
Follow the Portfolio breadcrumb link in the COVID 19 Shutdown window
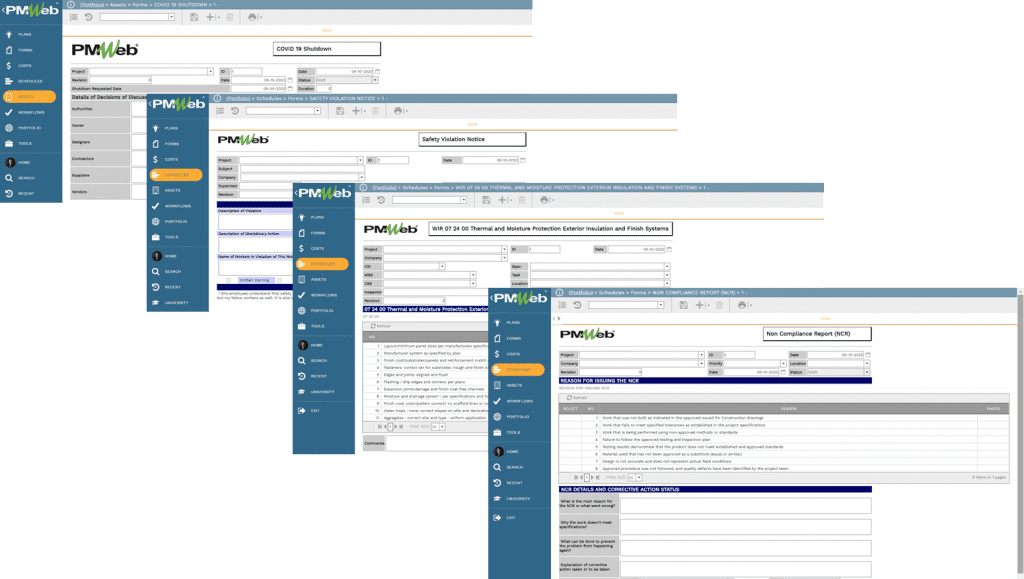coord(92,5)
